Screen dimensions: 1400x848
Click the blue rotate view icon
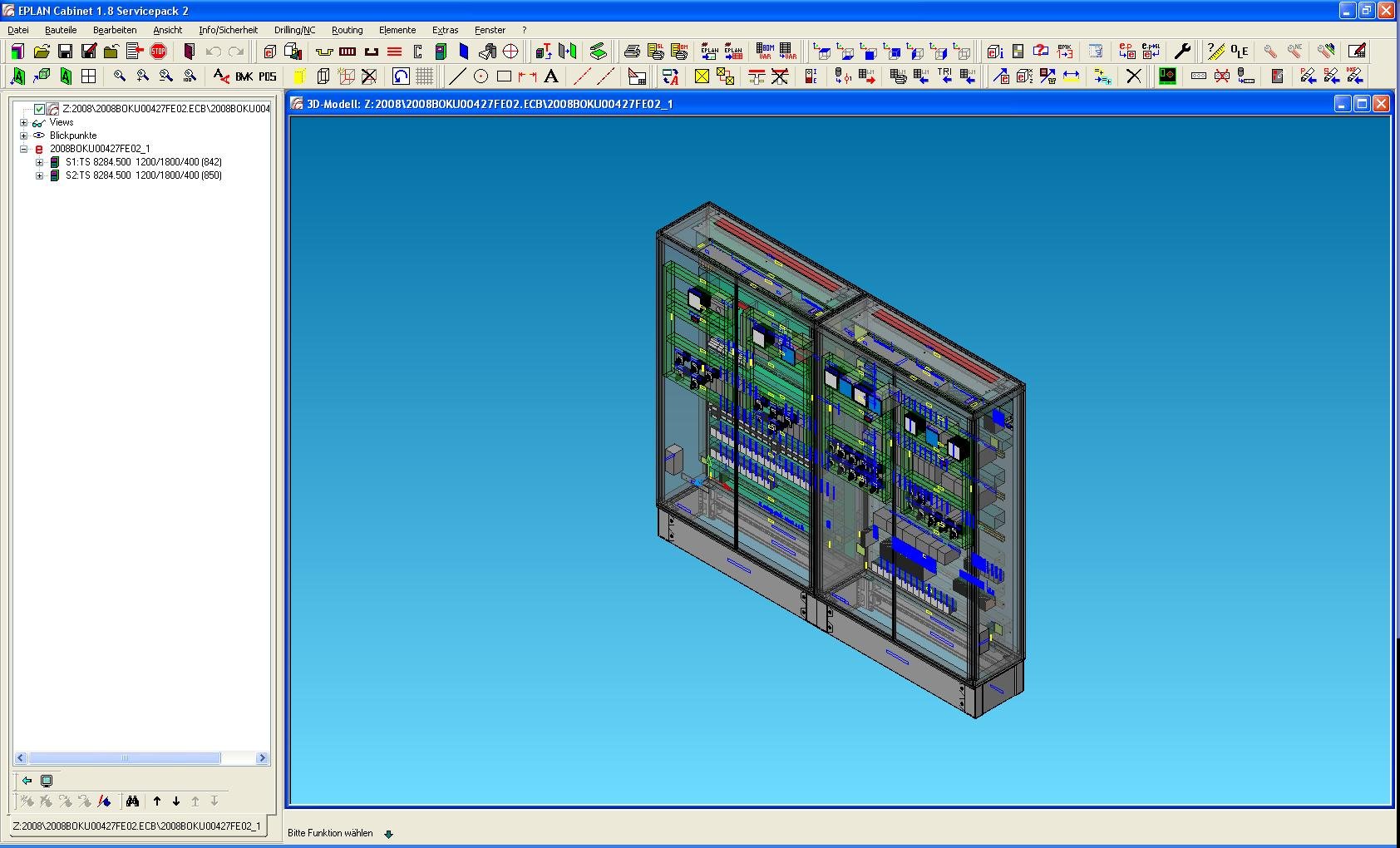(x=401, y=76)
